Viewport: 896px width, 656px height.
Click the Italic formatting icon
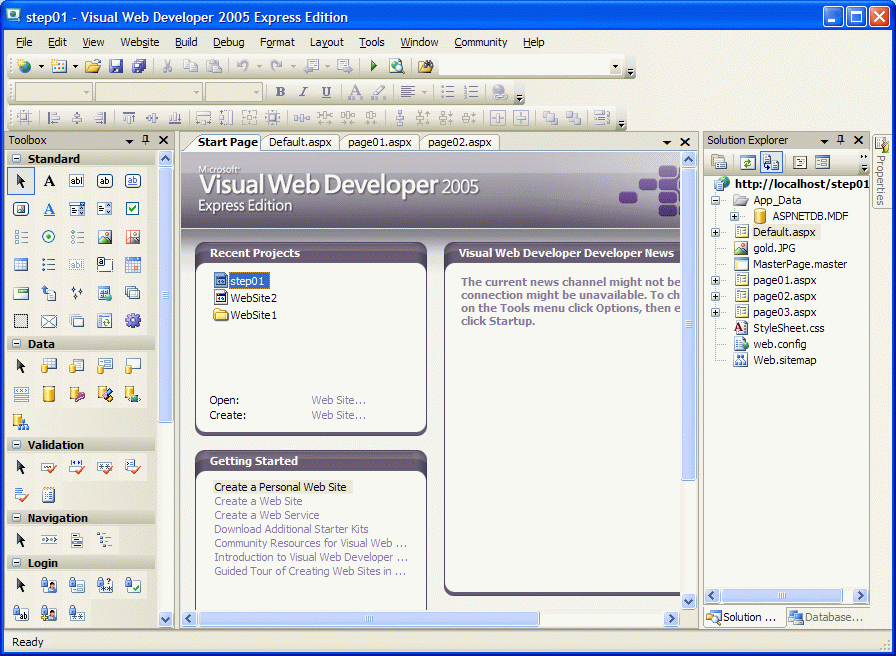click(303, 92)
